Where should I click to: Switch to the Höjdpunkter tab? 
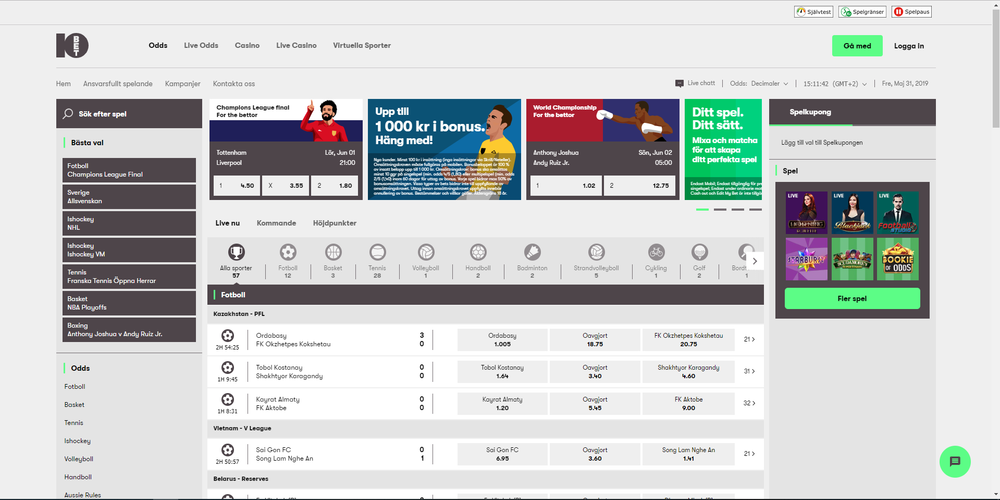click(x=335, y=223)
